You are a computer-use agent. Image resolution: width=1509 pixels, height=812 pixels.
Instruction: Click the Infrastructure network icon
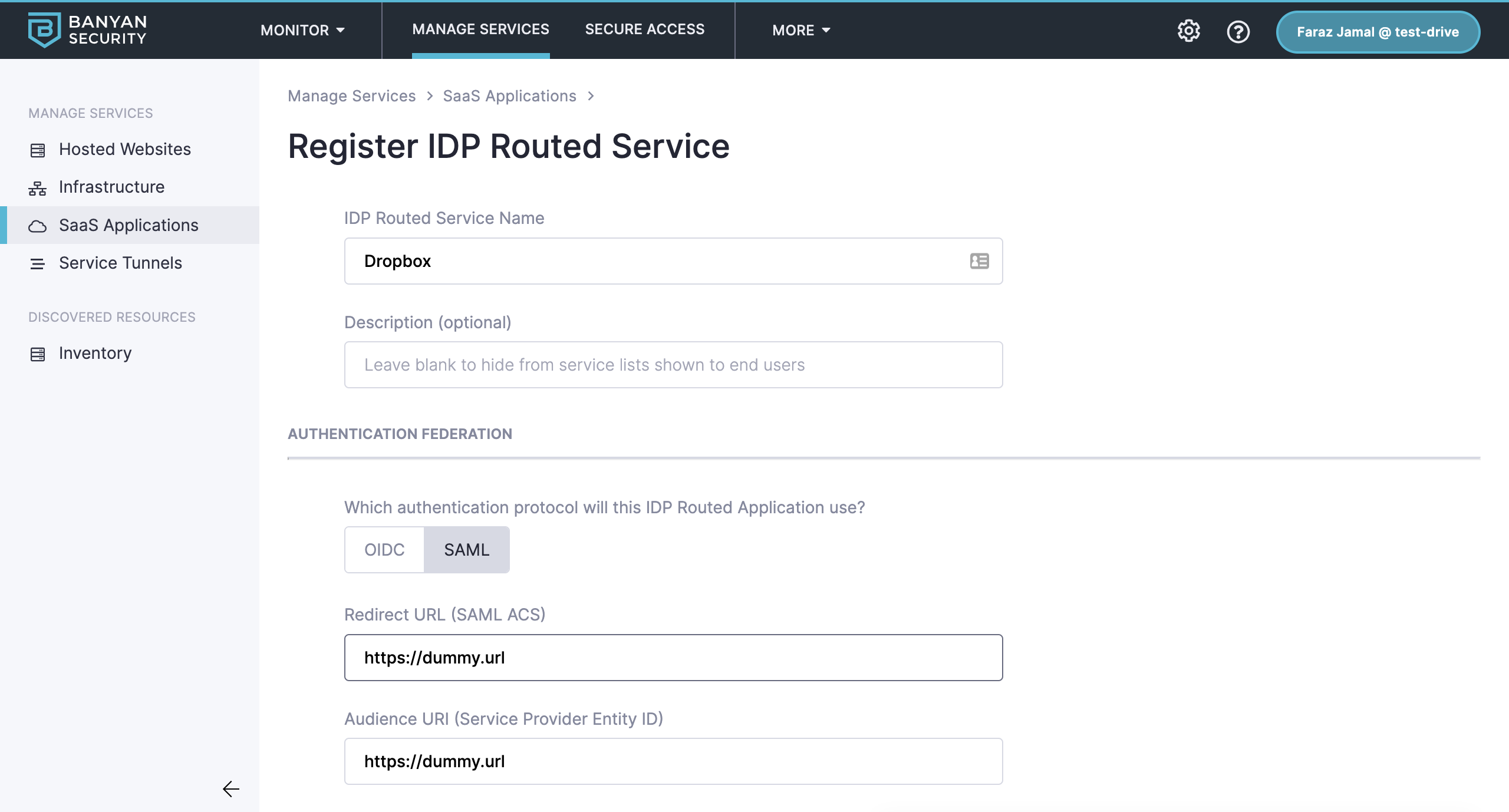38,188
